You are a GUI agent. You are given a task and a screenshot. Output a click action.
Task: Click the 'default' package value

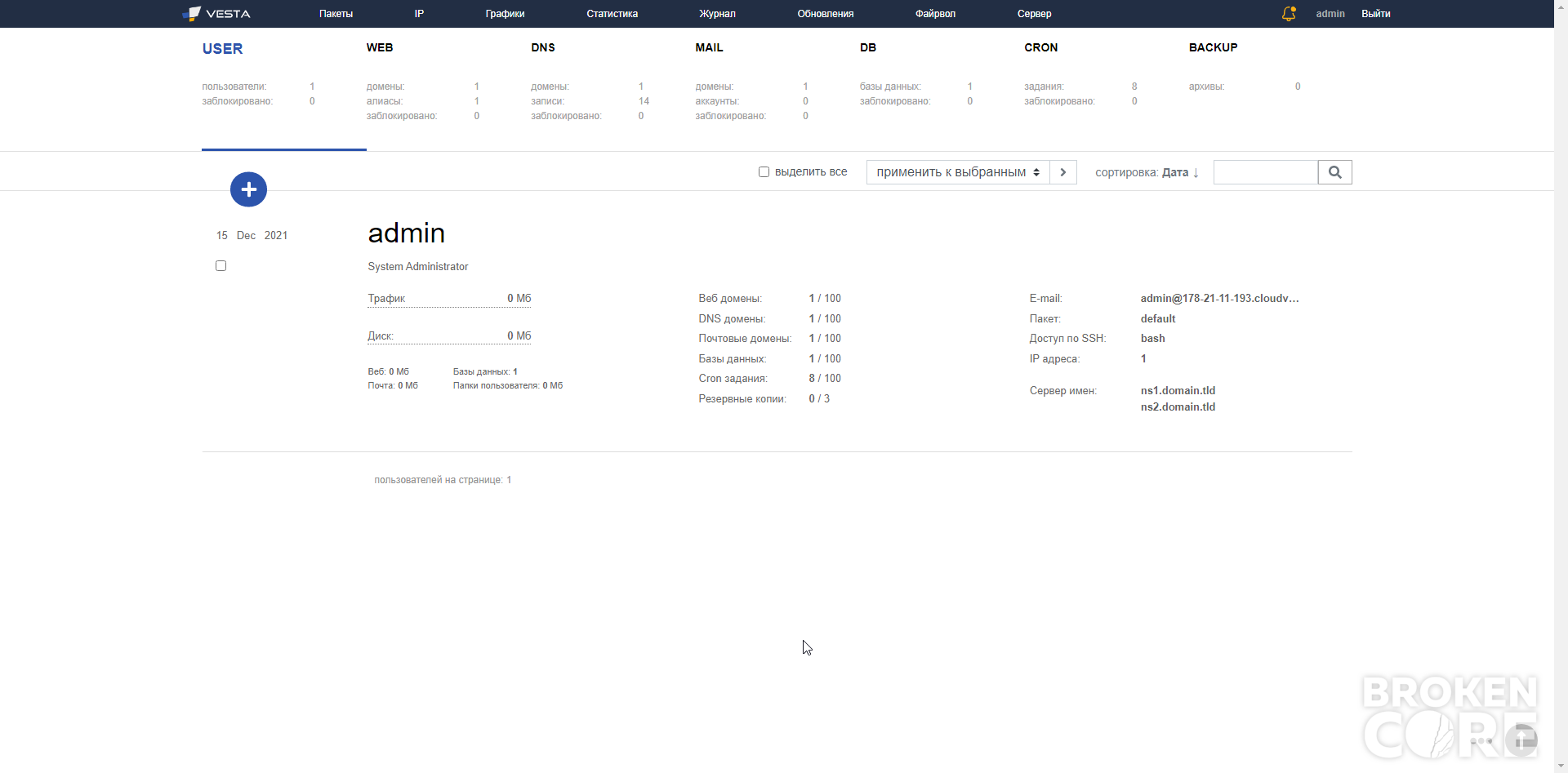coord(1158,319)
